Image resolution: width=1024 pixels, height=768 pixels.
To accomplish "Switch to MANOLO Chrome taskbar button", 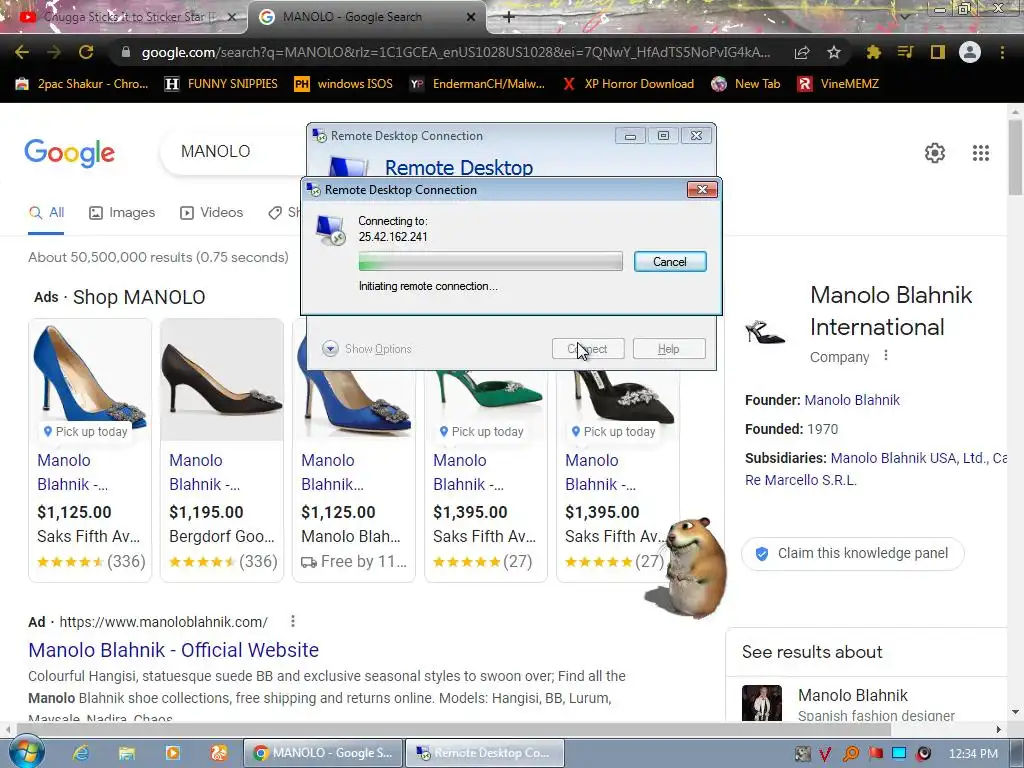I will 323,753.
